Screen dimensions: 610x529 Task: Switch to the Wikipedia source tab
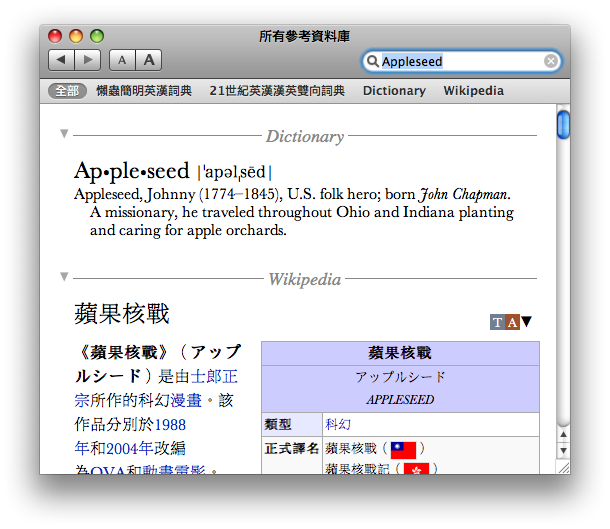coord(473,91)
